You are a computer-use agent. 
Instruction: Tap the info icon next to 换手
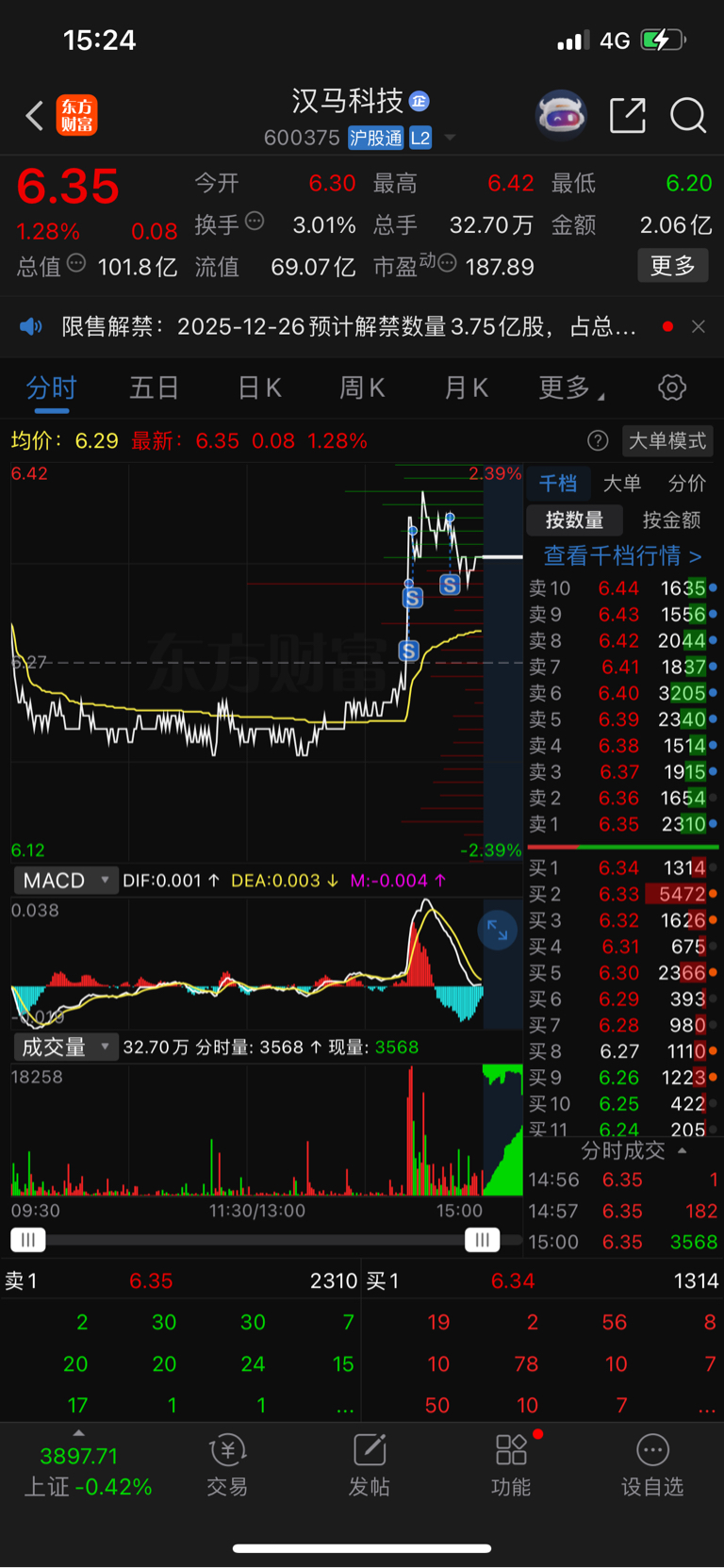coord(255,222)
